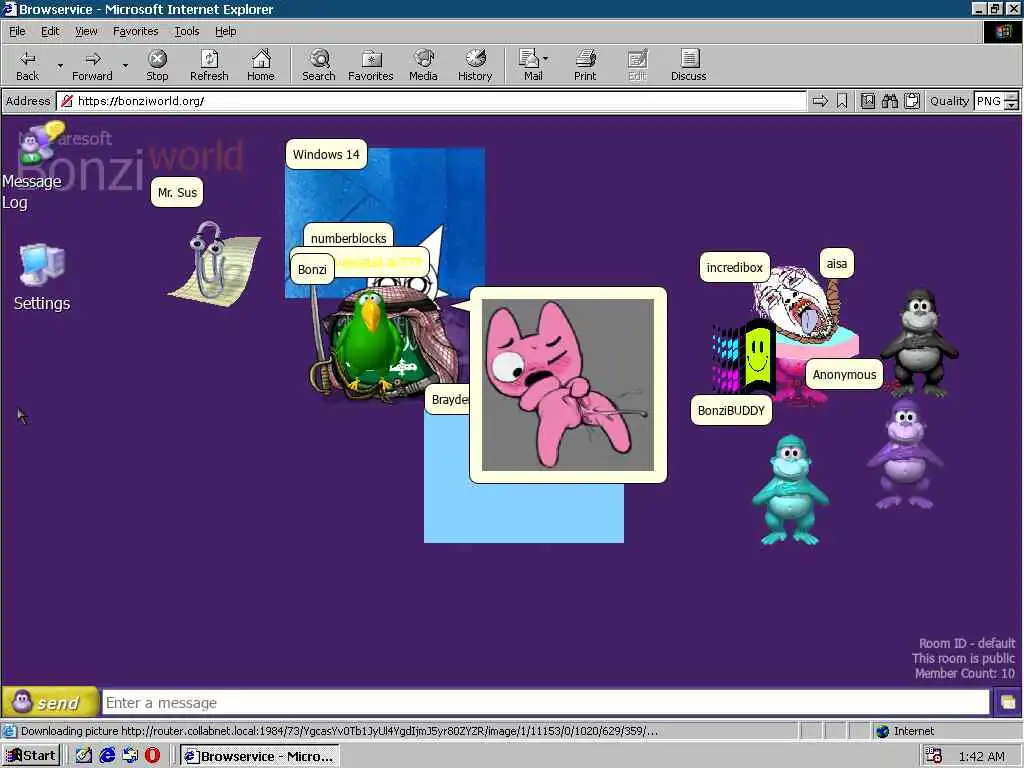Print the current page

click(x=585, y=65)
